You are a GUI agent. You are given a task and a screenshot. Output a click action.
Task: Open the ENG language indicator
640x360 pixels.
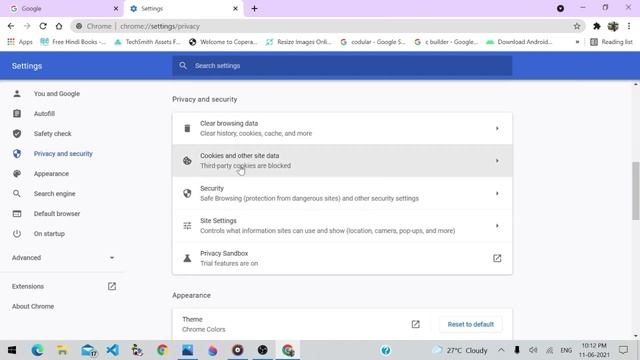click(566, 350)
